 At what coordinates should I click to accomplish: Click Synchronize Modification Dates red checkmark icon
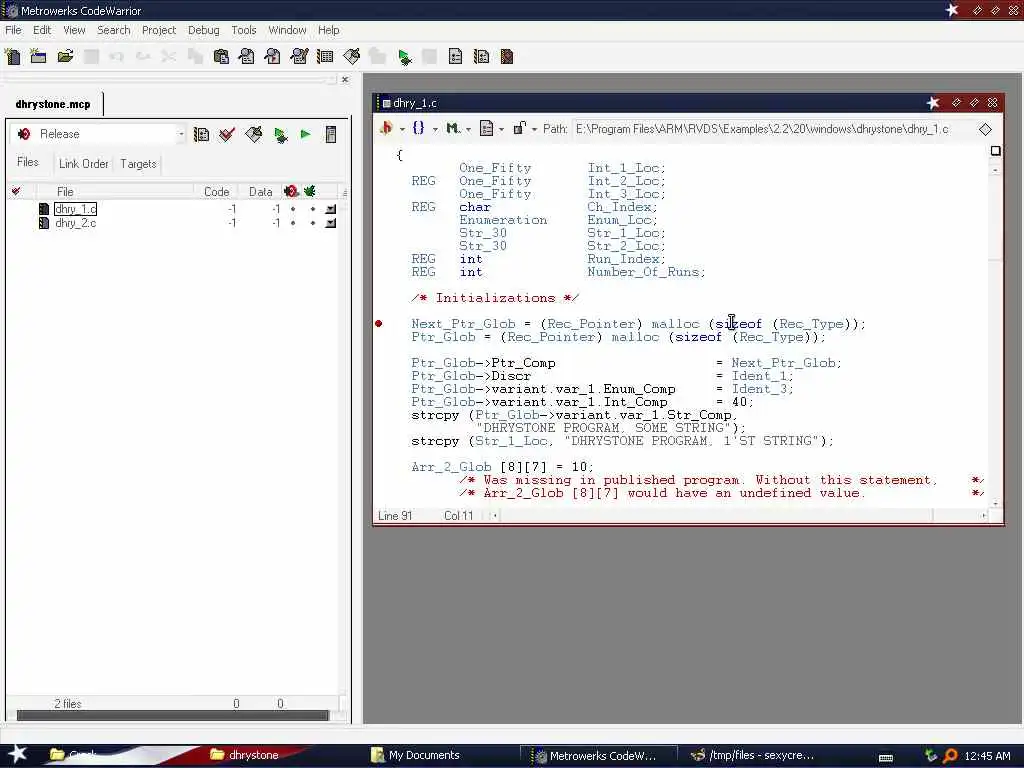[x=227, y=135]
